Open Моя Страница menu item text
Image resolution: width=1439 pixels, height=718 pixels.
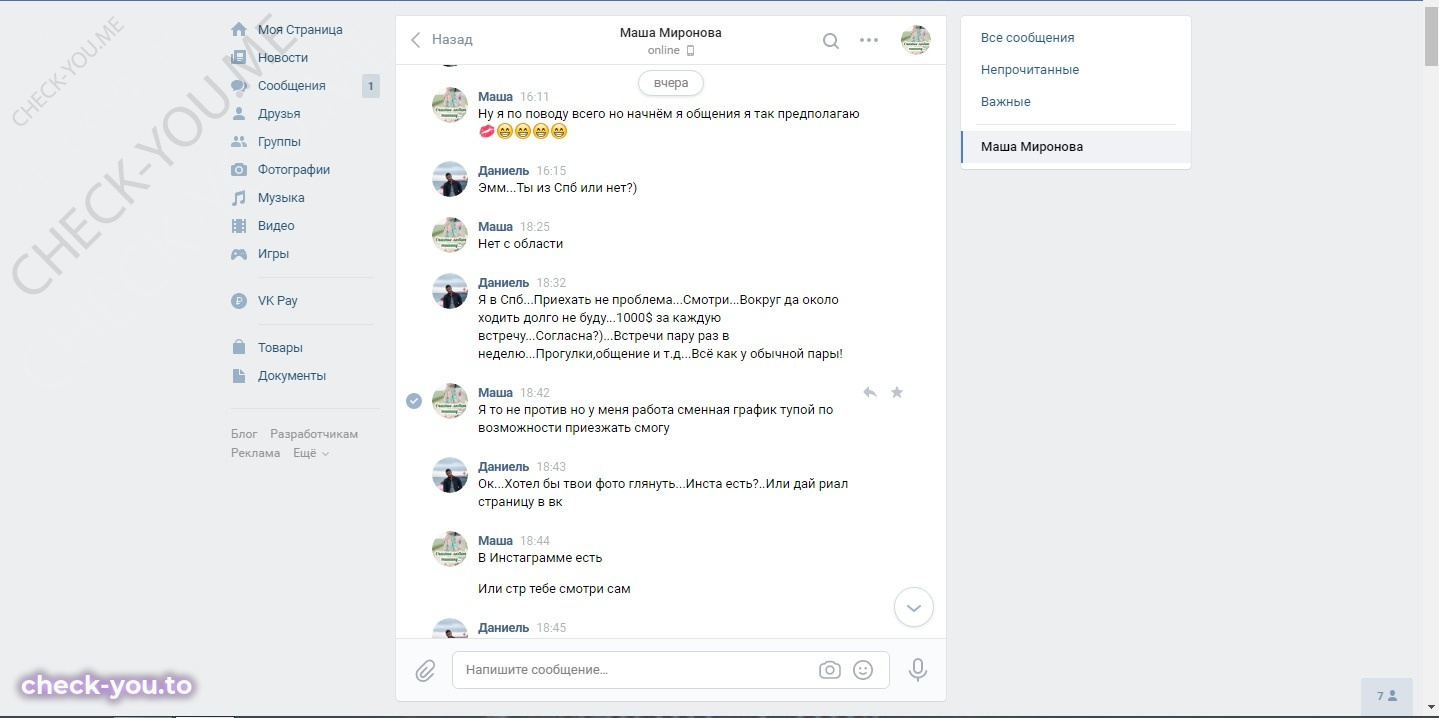click(x=300, y=30)
